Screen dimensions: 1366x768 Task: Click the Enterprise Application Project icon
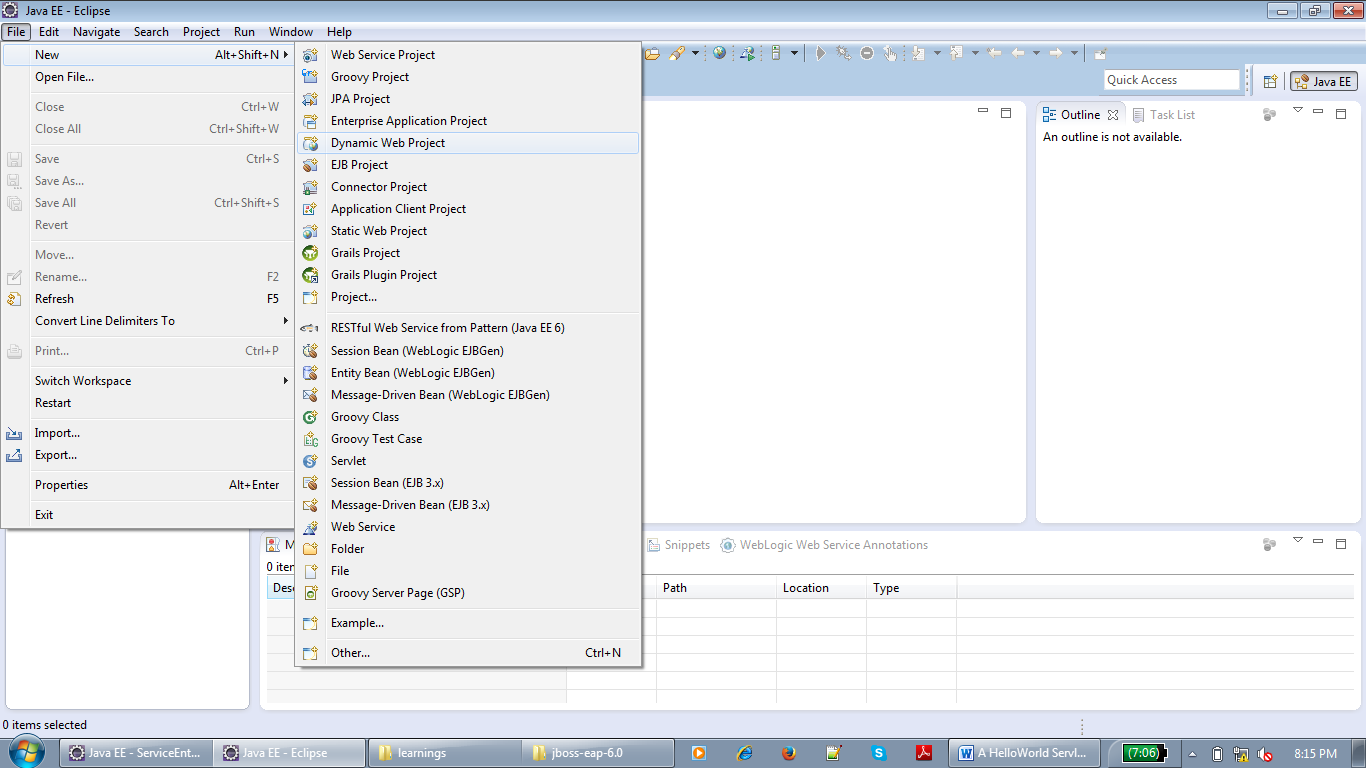pyautogui.click(x=311, y=121)
